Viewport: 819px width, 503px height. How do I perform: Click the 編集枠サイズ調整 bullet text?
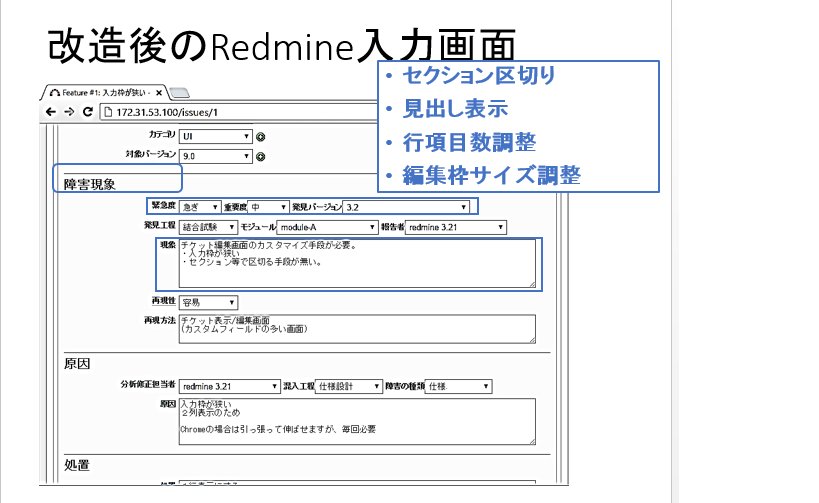[492, 175]
